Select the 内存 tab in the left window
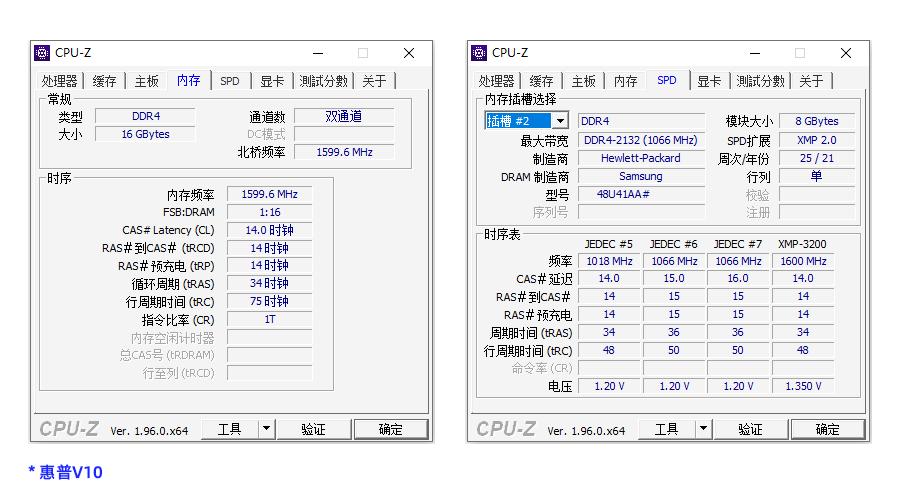The image size is (900, 500). tap(189, 80)
